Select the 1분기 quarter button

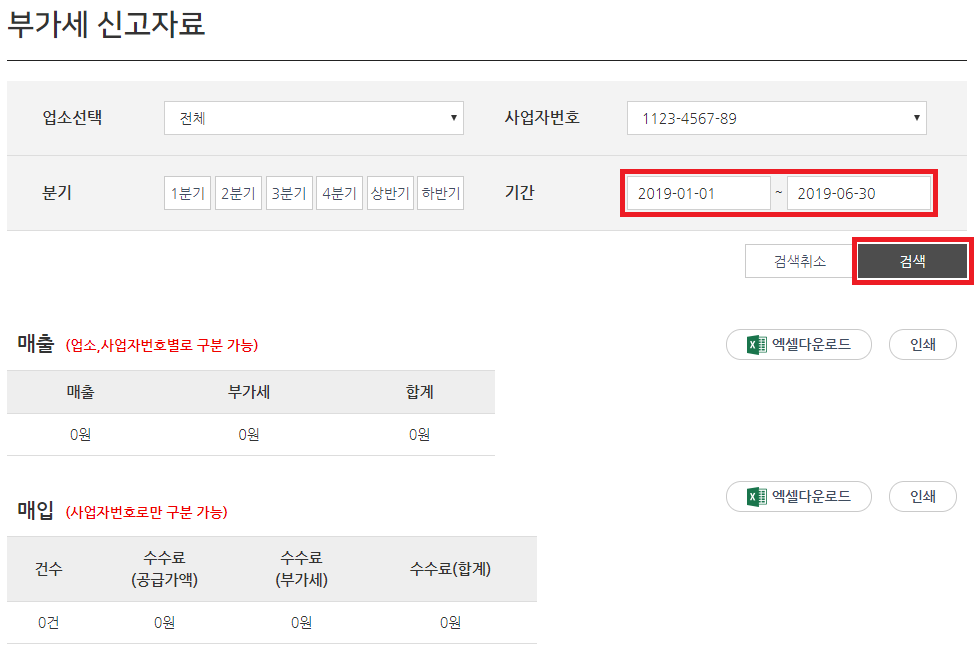click(187, 193)
